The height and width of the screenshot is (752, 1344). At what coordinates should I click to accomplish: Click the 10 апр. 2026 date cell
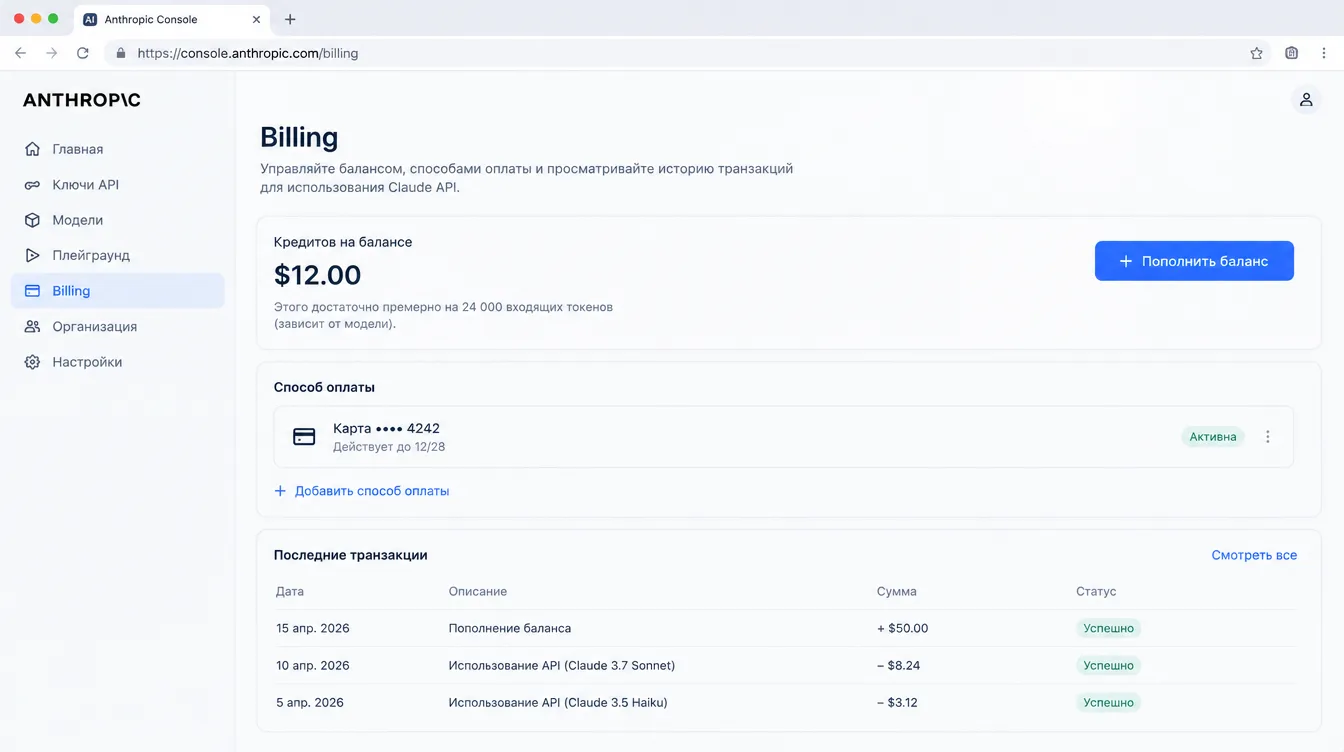(313, 666)
